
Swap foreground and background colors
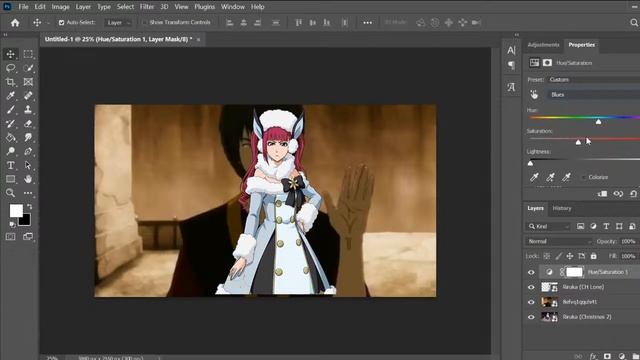29,207
